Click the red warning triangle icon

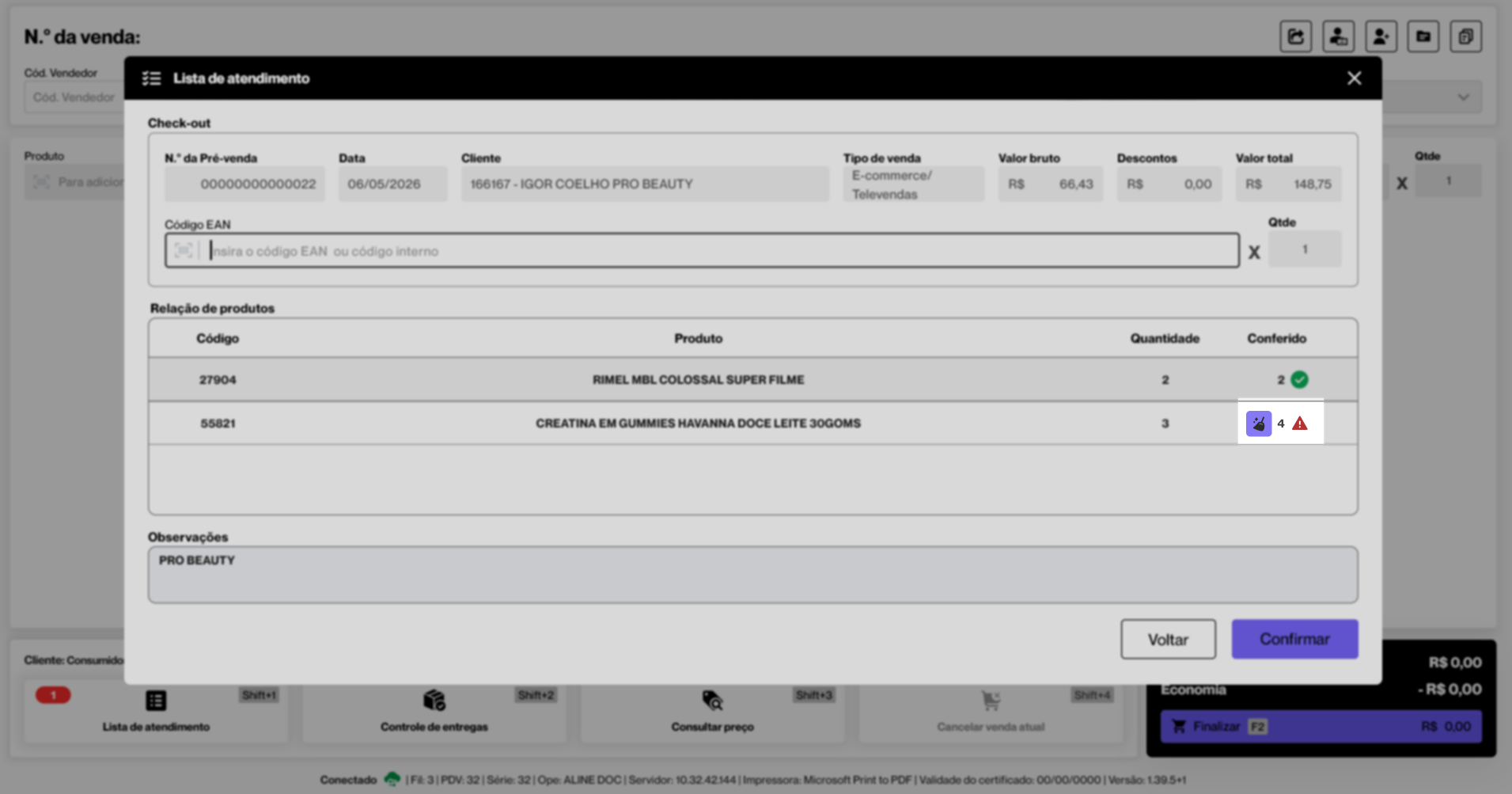pyautogui.click(x=1300, y=424)
